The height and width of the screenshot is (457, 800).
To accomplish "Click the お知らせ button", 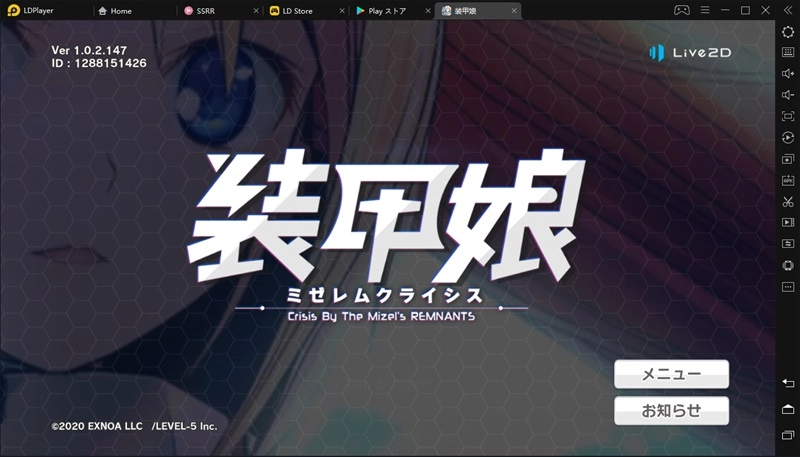I will 671,411.
